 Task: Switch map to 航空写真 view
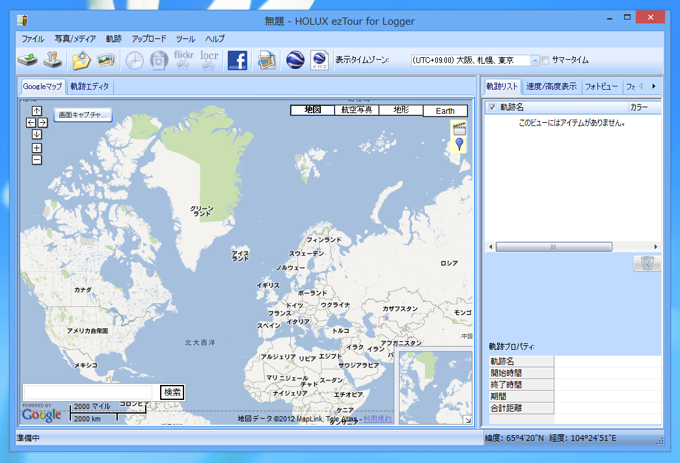click(x=356, y=110)
